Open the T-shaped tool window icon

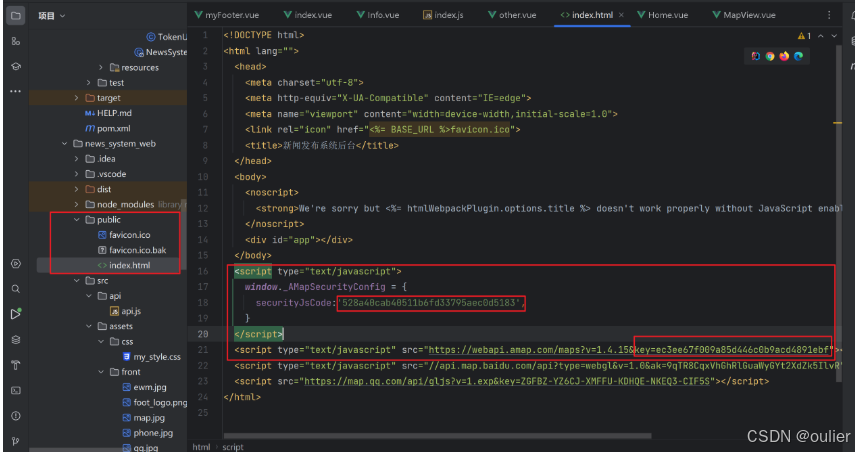click(15, 365)
